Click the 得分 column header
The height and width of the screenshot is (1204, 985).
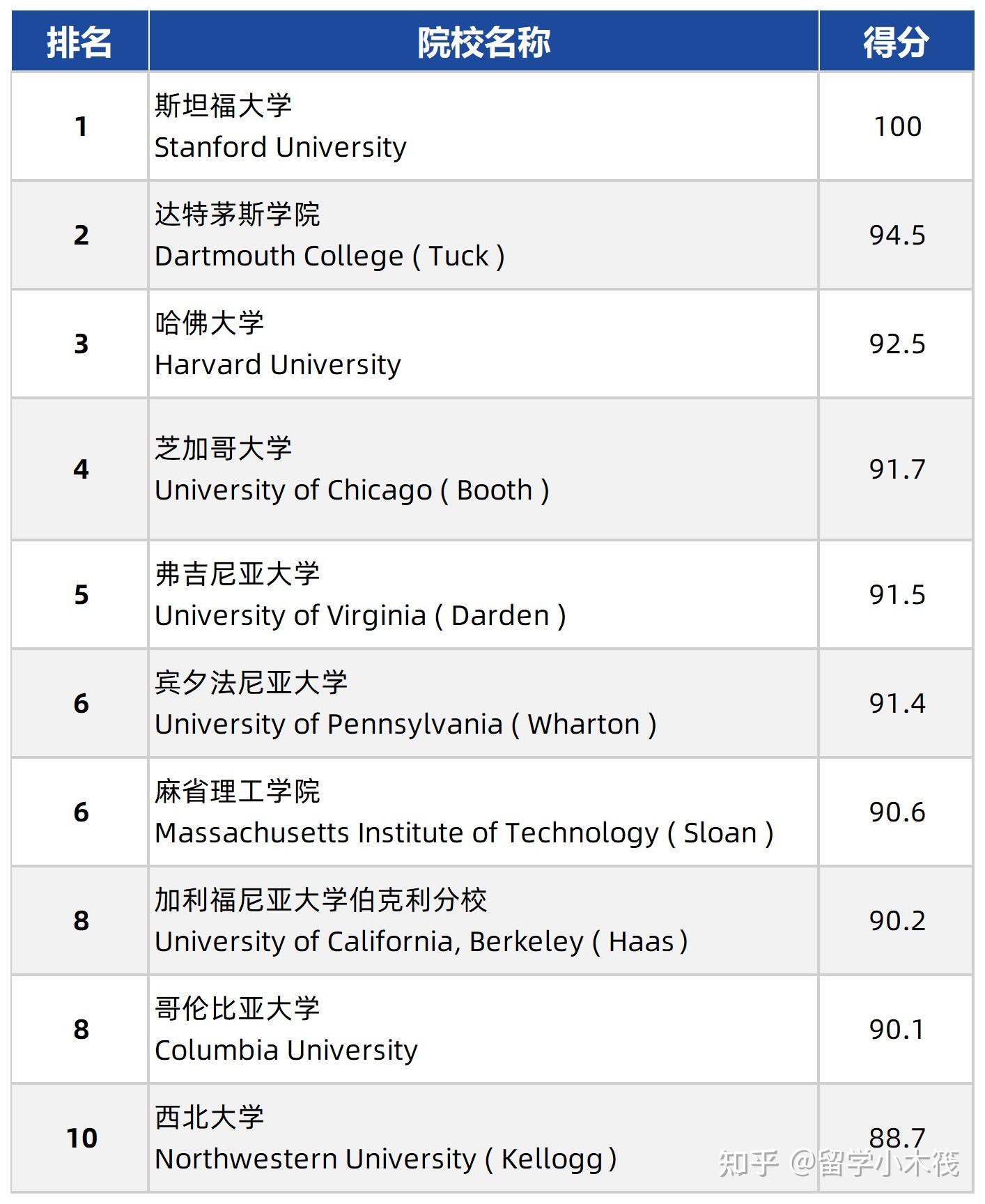coord(896,42)
